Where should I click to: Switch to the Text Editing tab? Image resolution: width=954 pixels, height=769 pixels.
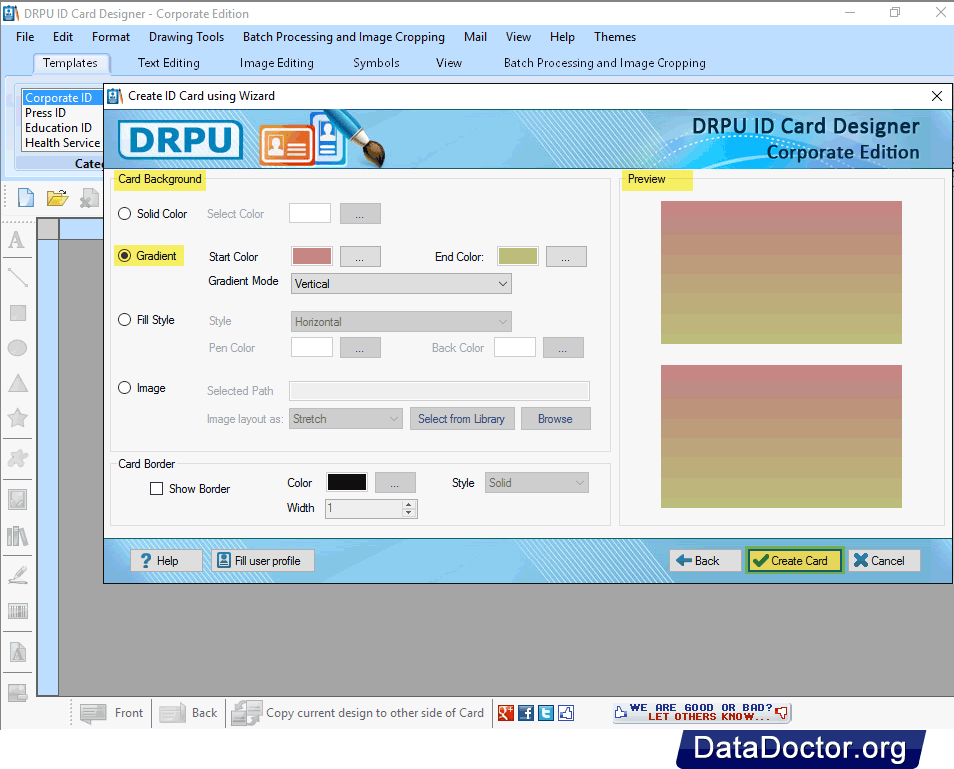[169, 63]
